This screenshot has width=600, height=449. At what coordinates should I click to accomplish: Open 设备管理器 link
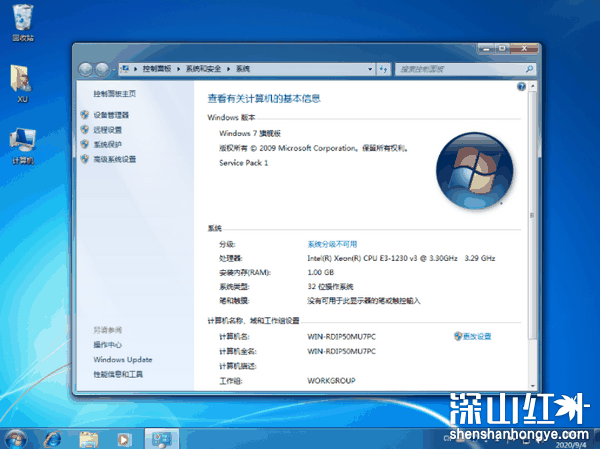pyautogui.click(x=111, y=115)
